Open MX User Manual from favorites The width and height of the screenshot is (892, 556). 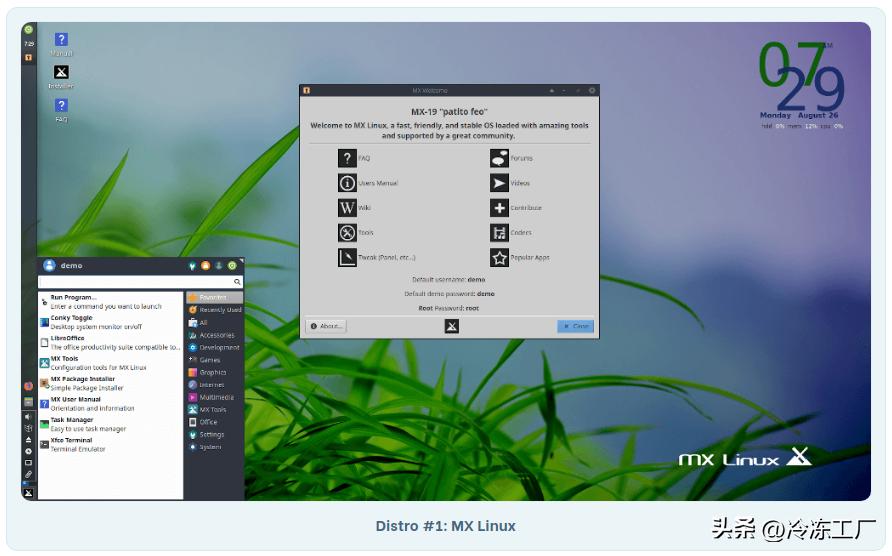(x=111, y=404)
